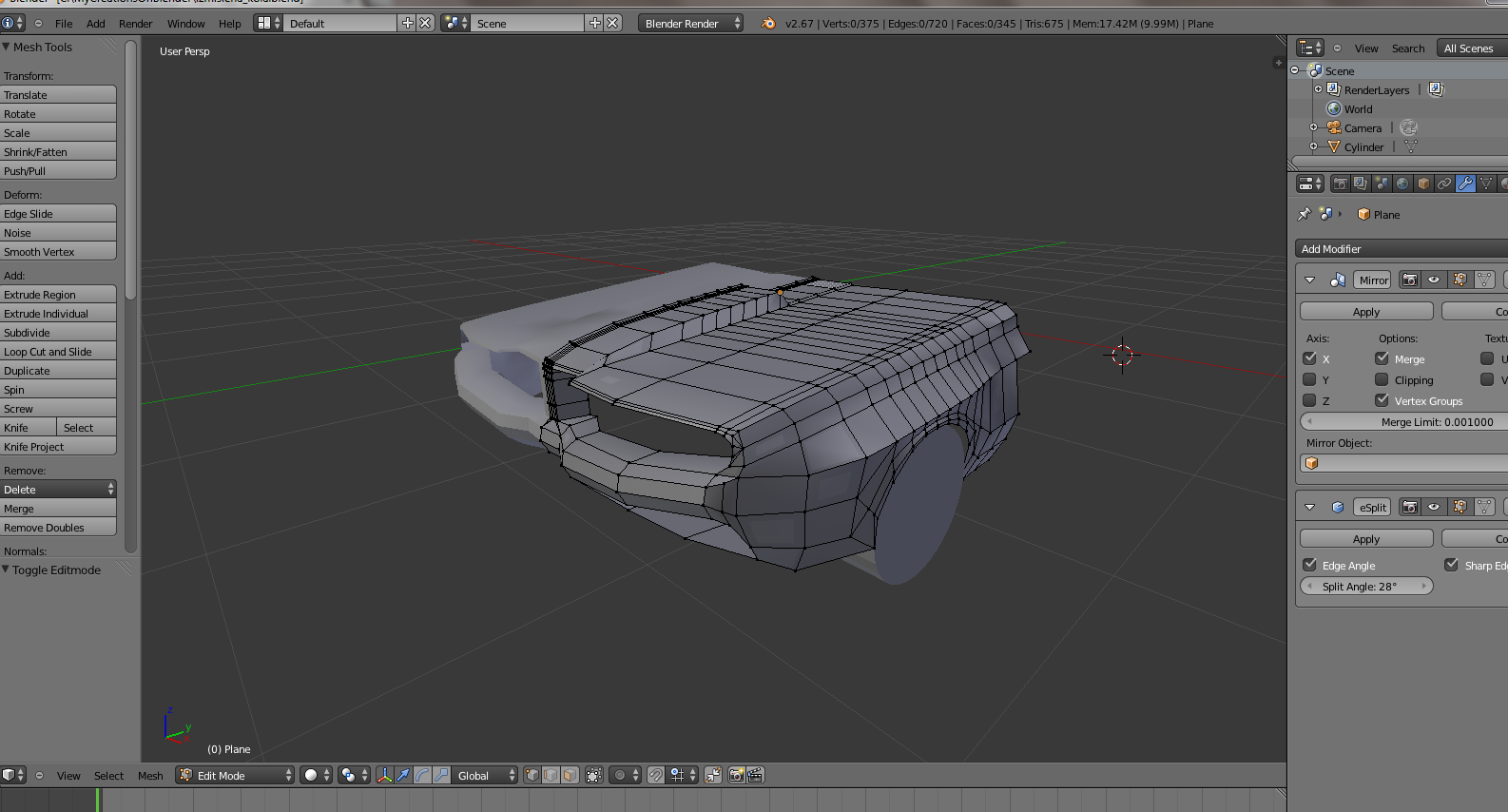The height and width of the screenshot is (812, 1508).
Task: Open the Render Layers properties tab
Action: 1361,184
